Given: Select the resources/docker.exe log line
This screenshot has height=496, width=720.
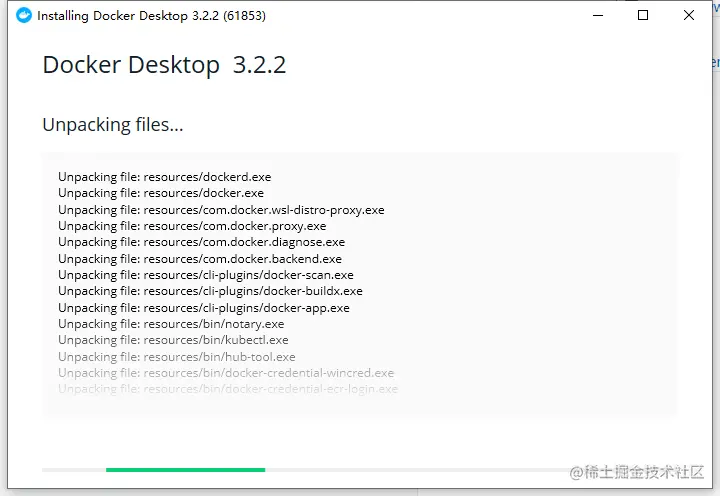Looking at the screenshot, I should point(161,193).
